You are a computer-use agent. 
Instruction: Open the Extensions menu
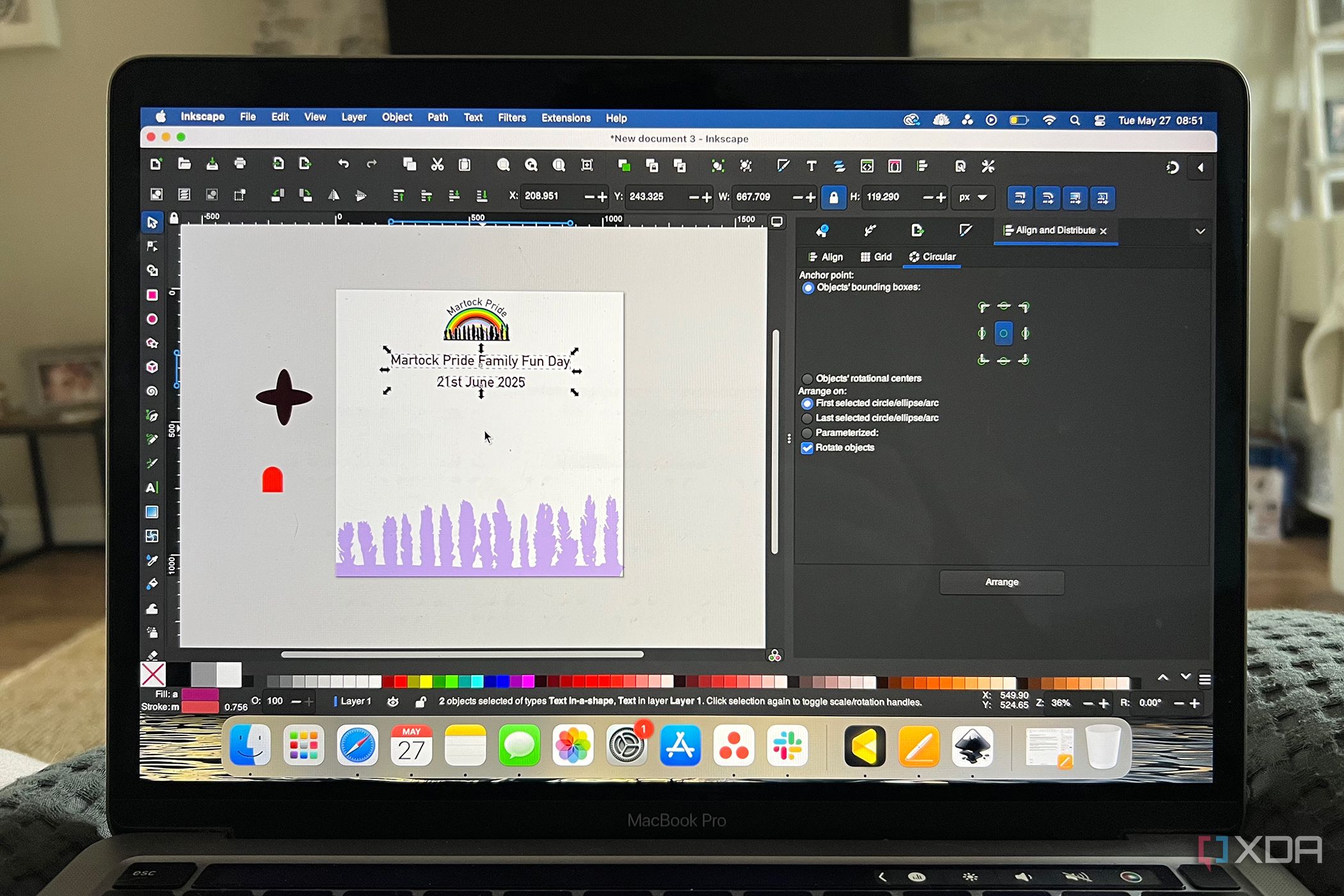[566, 118]
